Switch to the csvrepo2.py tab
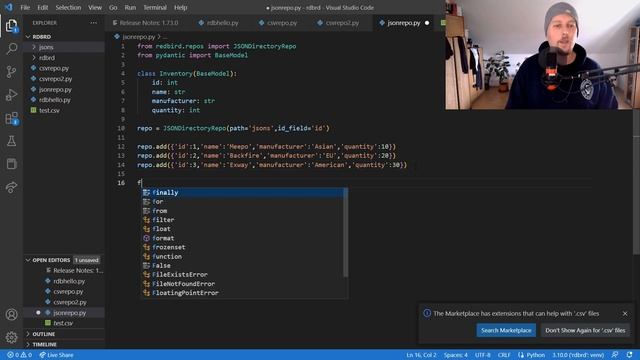 342,23
